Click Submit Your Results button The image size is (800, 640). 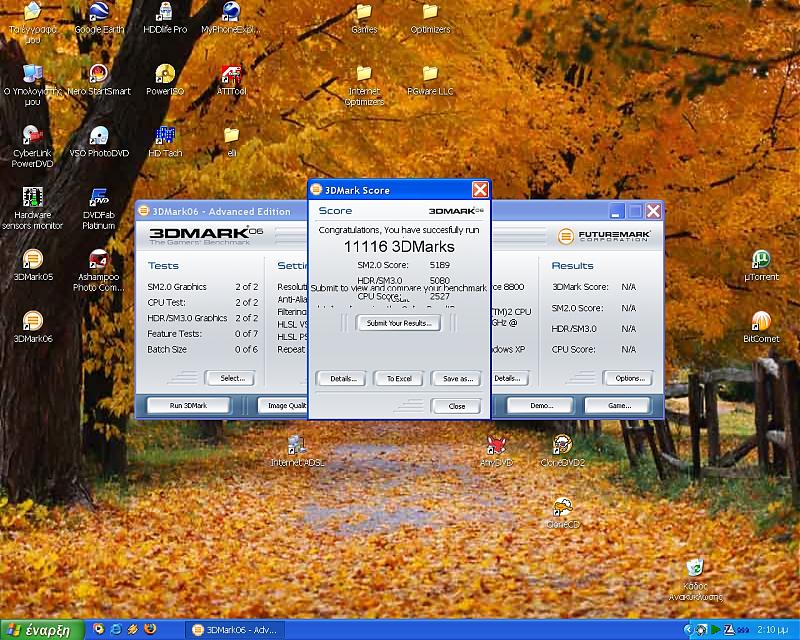(399, 323)
